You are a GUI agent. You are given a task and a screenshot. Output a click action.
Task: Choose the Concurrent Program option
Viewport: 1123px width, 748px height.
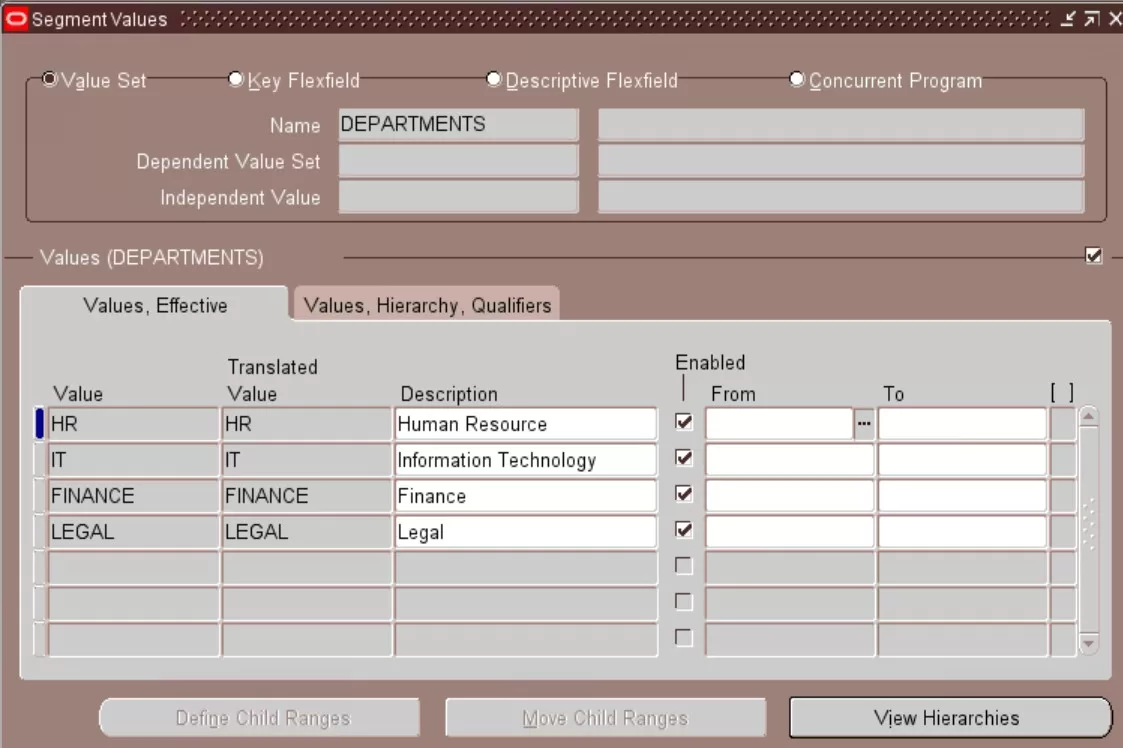pos(796,79)
